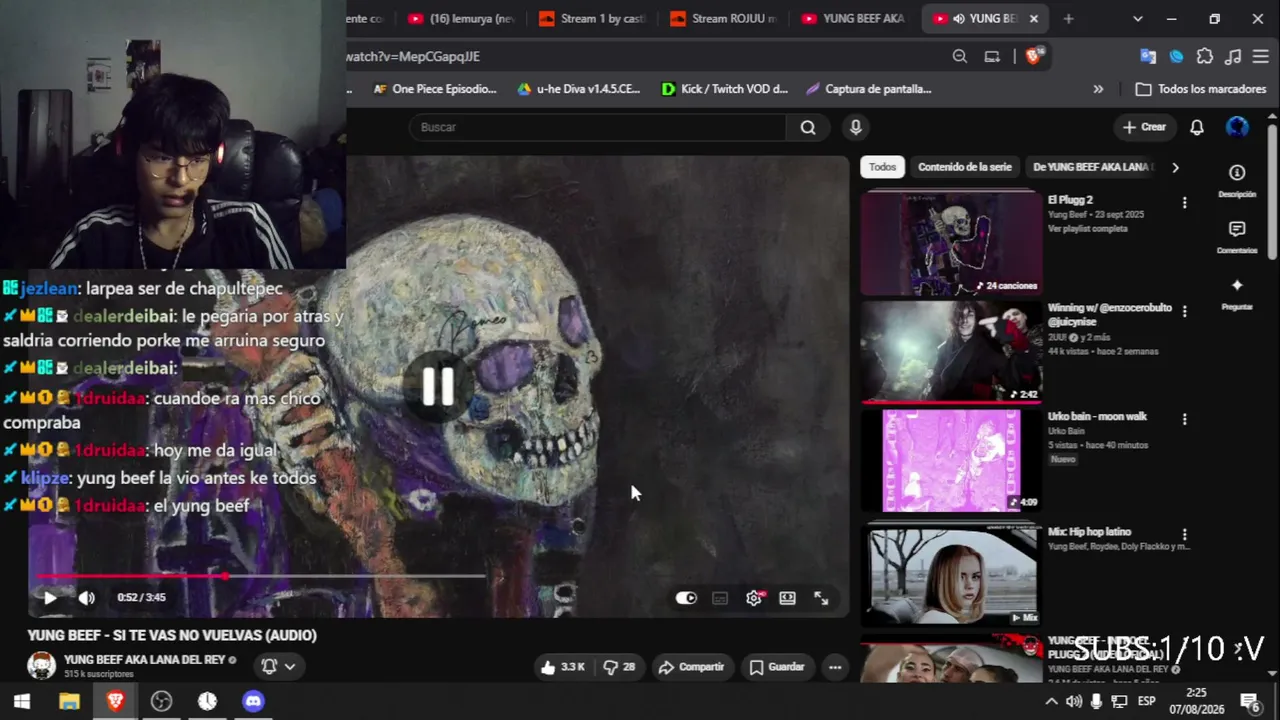
Task: Open the translate extension icon
Action: 1148,56
